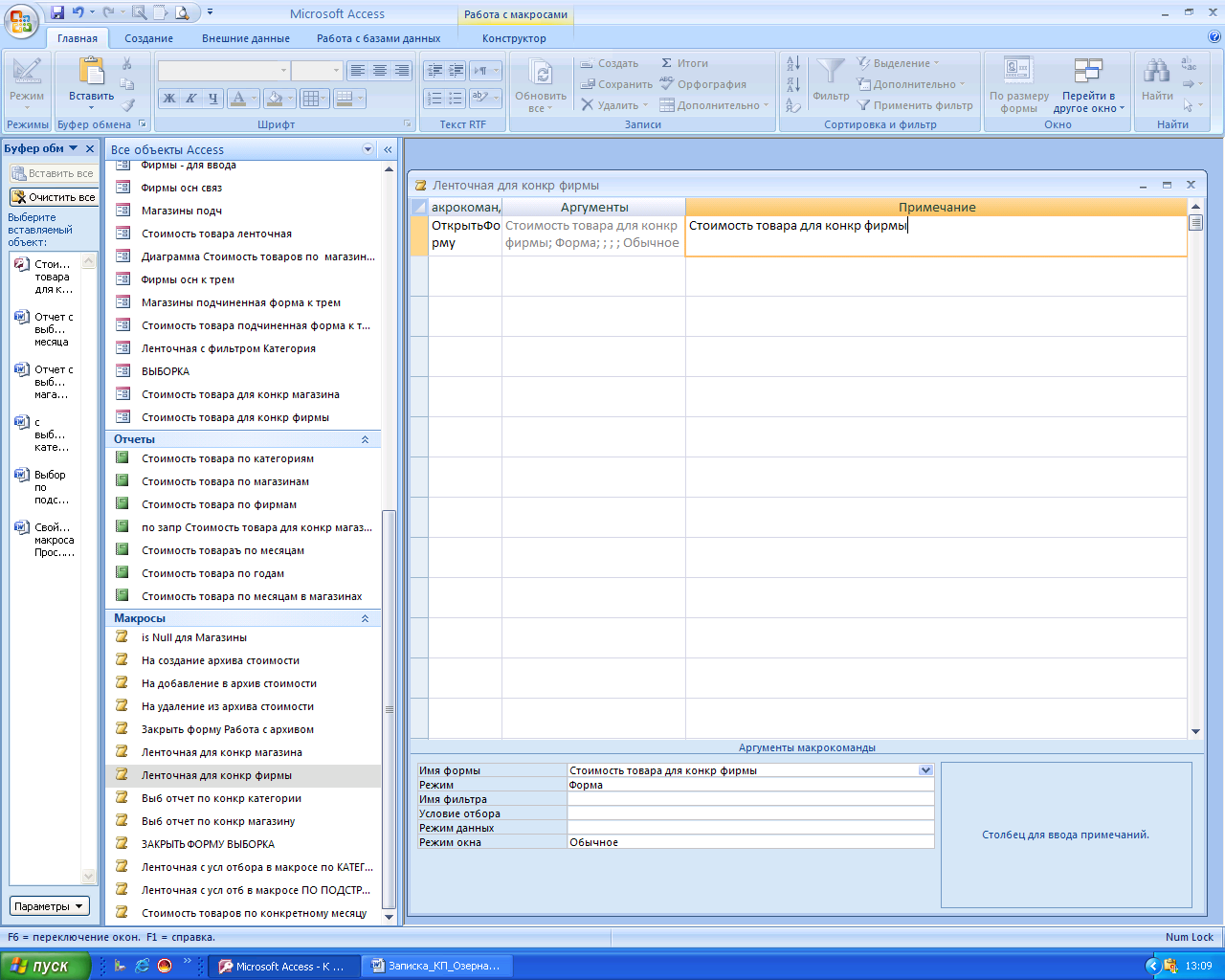This screenshot has width=1225, height=980.
Task: Click По размеру формы icon
Action: click(x=1018, y=71)
